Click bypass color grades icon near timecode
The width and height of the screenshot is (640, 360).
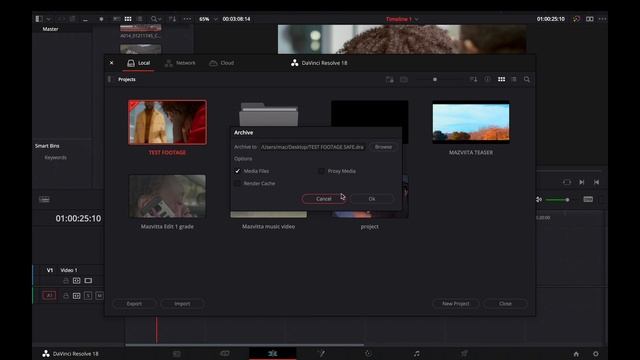click(576, 19)
